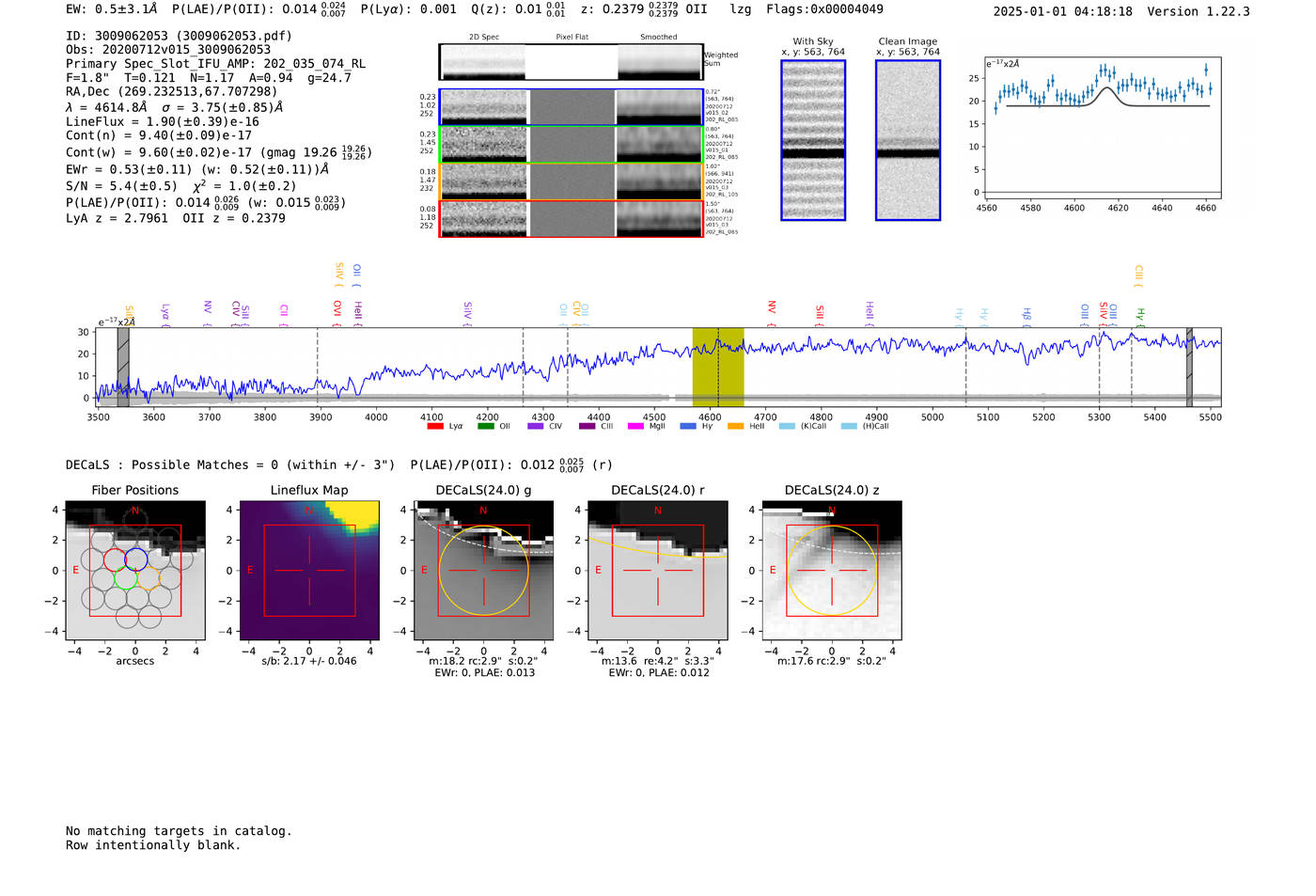Select header z: 0.2379 OII value

click(x=644, y=9)
